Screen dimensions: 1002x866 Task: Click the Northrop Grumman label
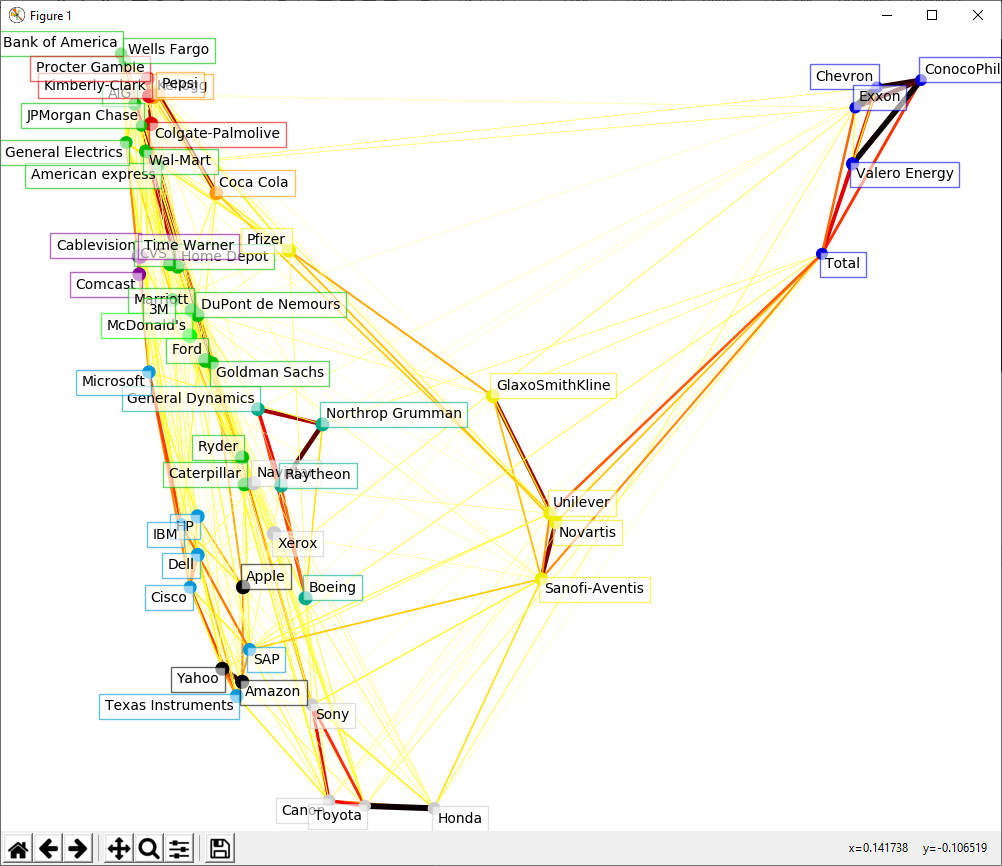(x=394, y=414)
